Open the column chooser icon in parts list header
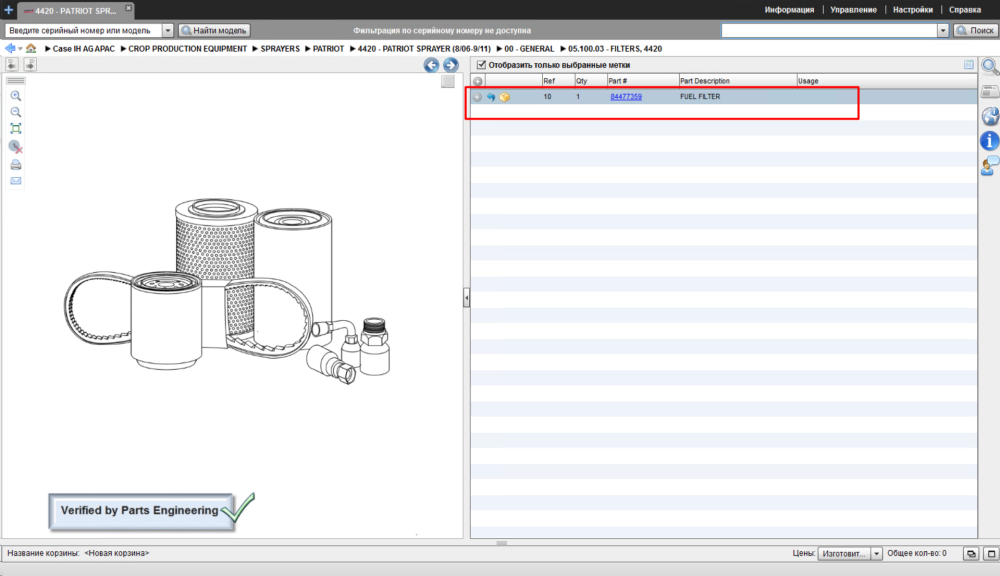 click(x=969, y=65)
